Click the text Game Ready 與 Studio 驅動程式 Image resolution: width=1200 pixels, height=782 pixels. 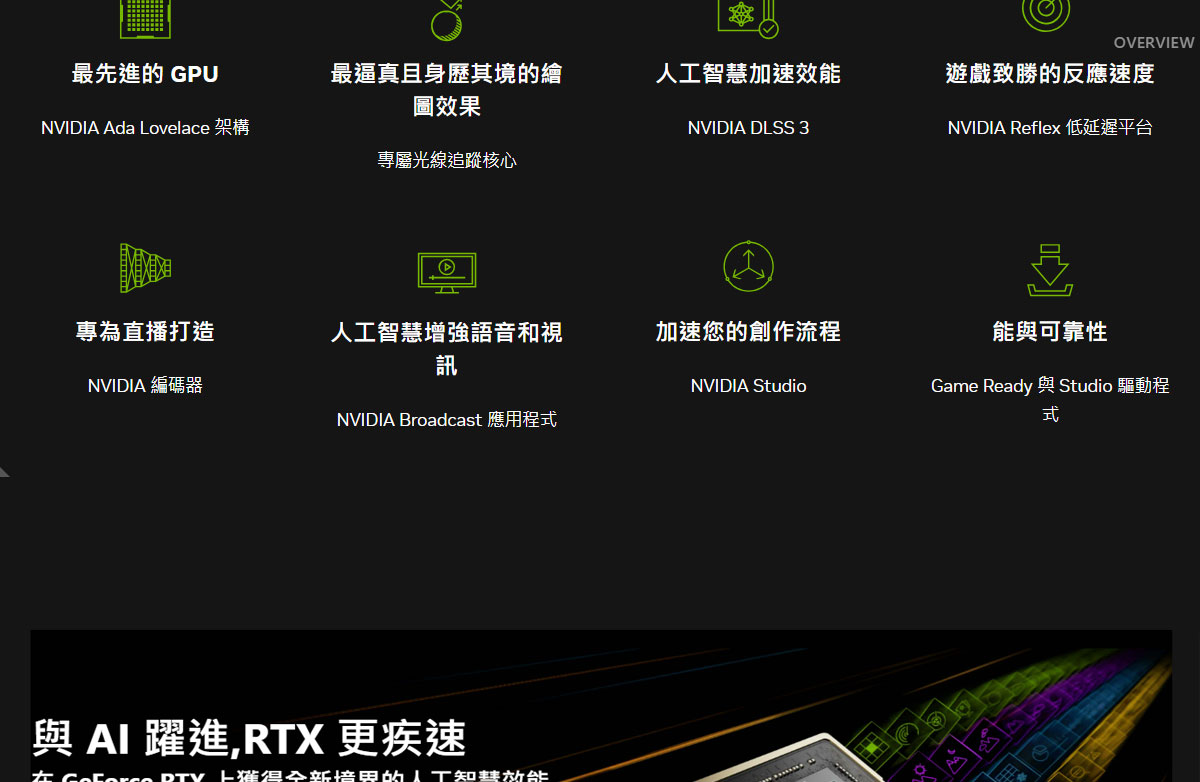[1050, 400]
